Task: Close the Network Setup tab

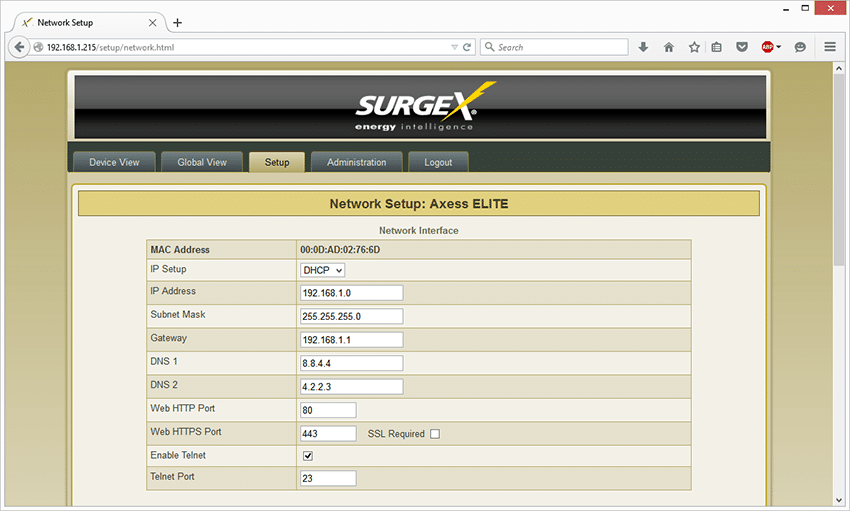Action: (153, 23)
